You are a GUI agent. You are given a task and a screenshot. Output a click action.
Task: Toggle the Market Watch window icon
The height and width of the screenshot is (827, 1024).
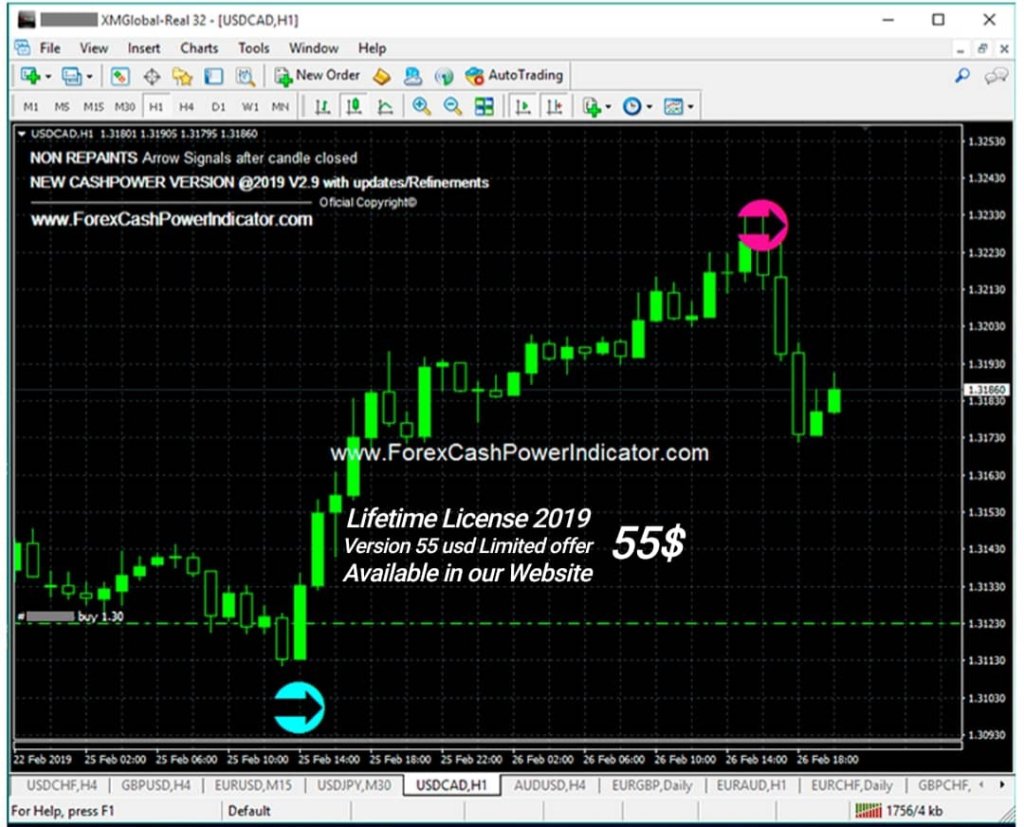(120, 76)
